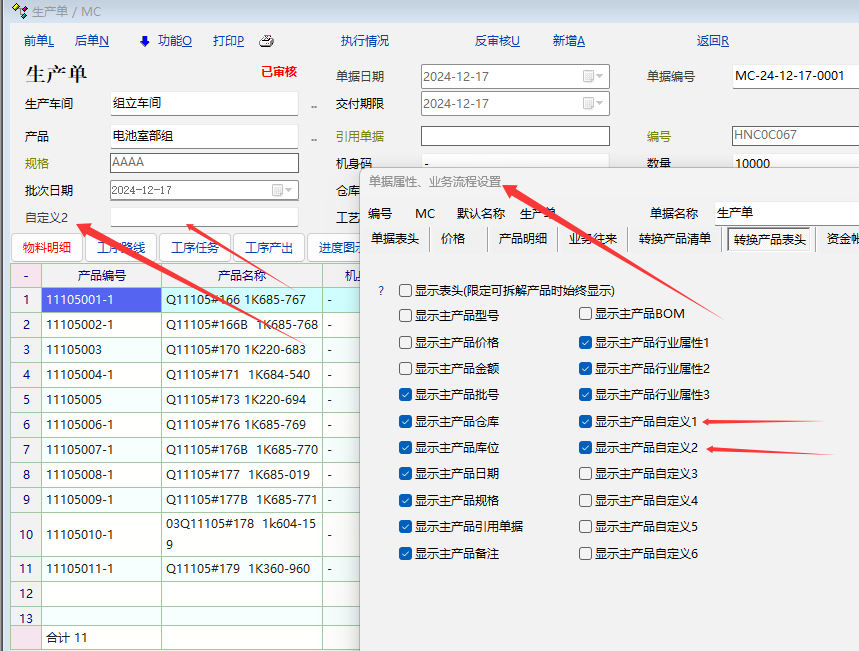The width and height of the screenshot is (859, 651).
Task: Click the blue down-arrow icon before 功能O
Action: [x=145, y=41]
